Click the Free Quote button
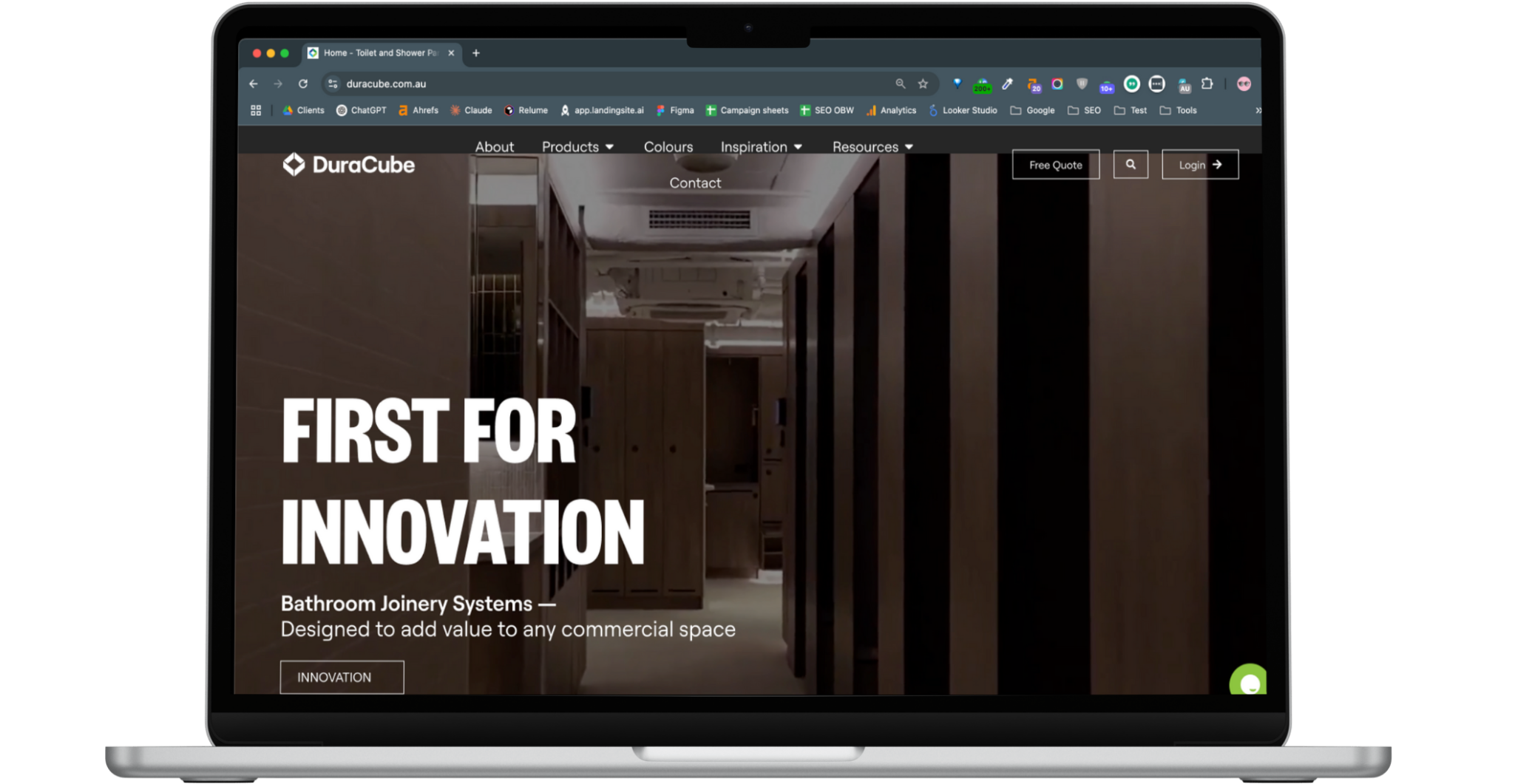 pyautogui.click(x=1056, y=165)
